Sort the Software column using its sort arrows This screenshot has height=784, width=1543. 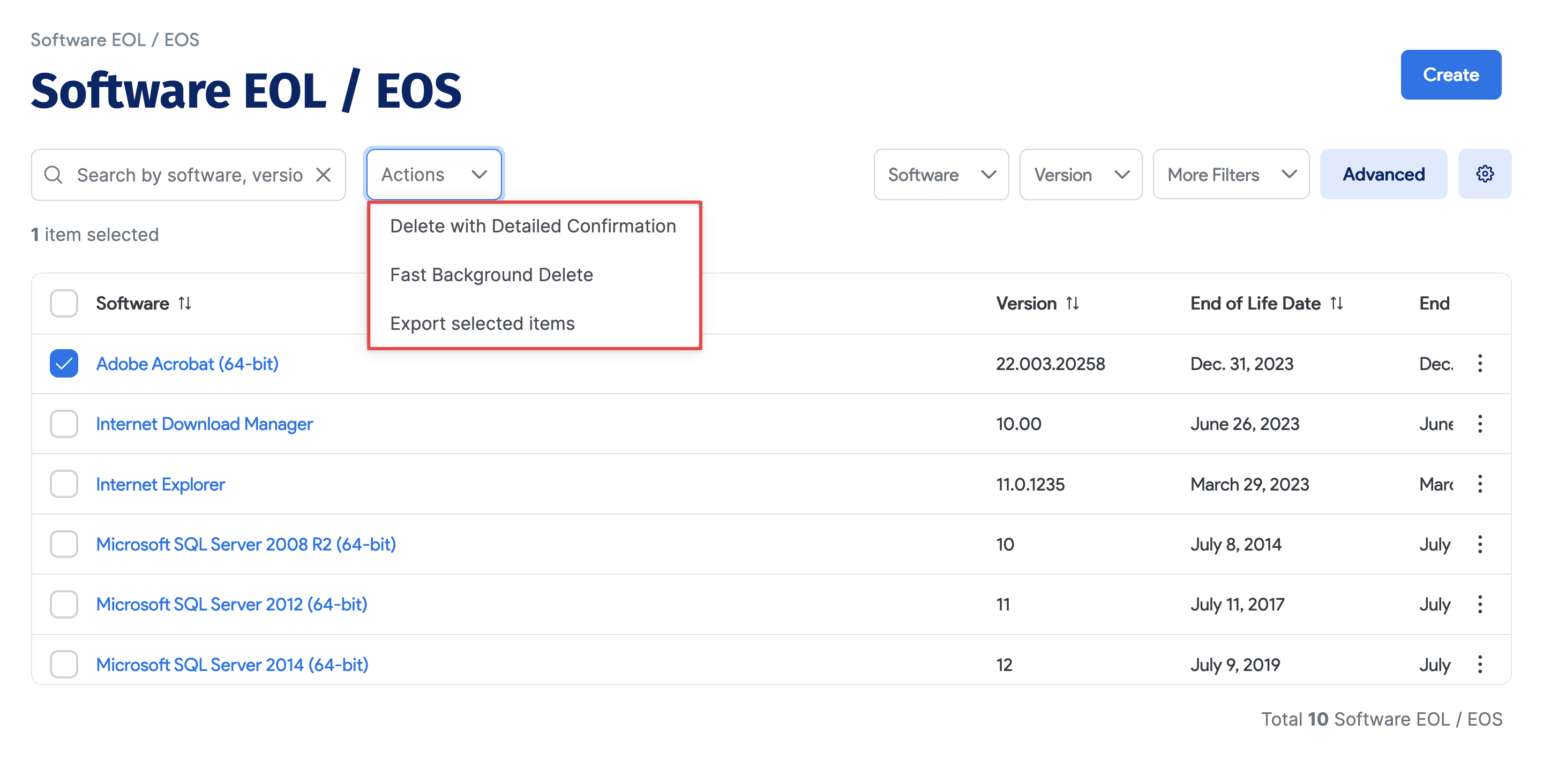[x=184, y=303]
